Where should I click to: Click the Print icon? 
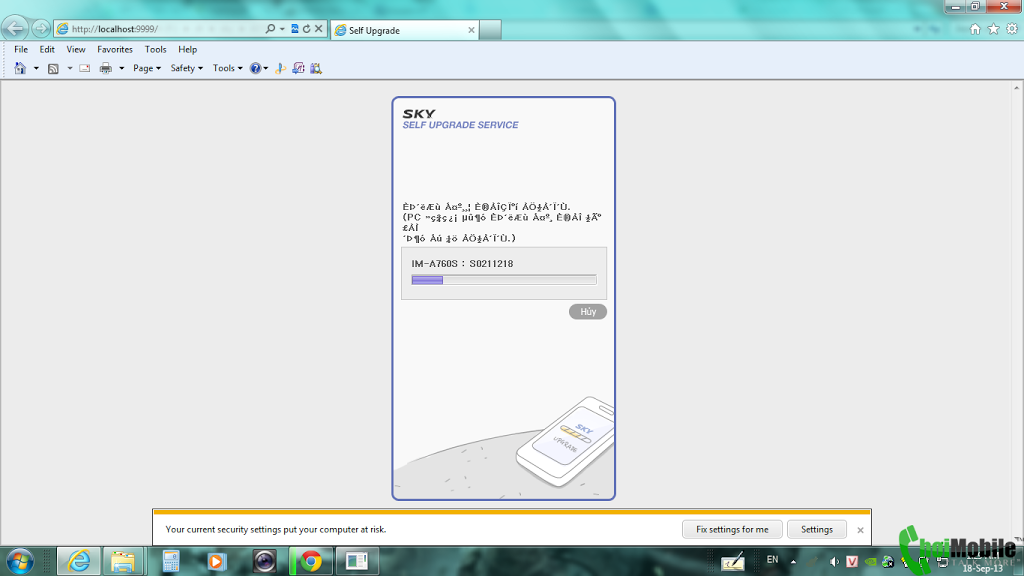point(105,68)
